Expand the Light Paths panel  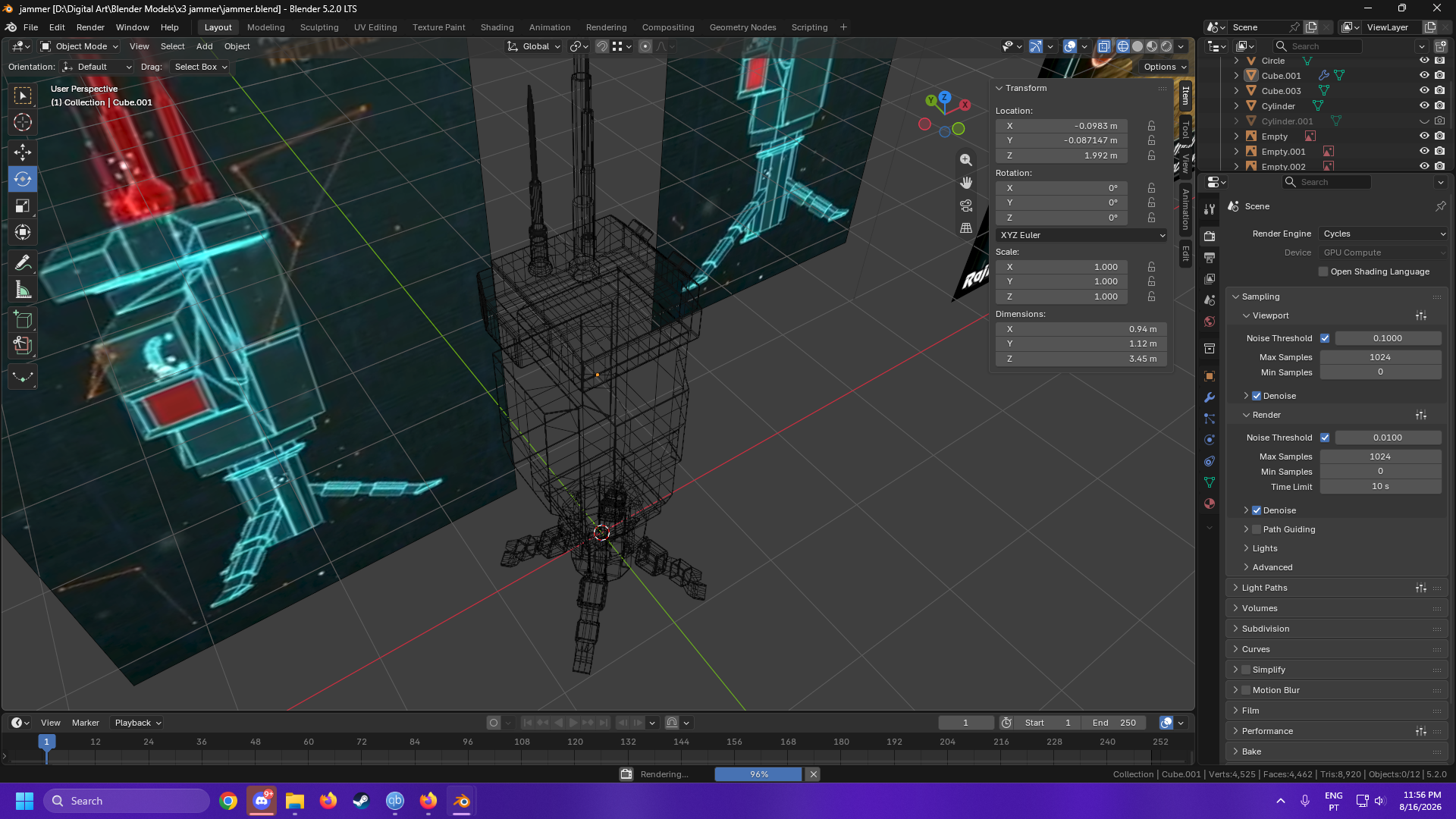tap(1264, 588)
